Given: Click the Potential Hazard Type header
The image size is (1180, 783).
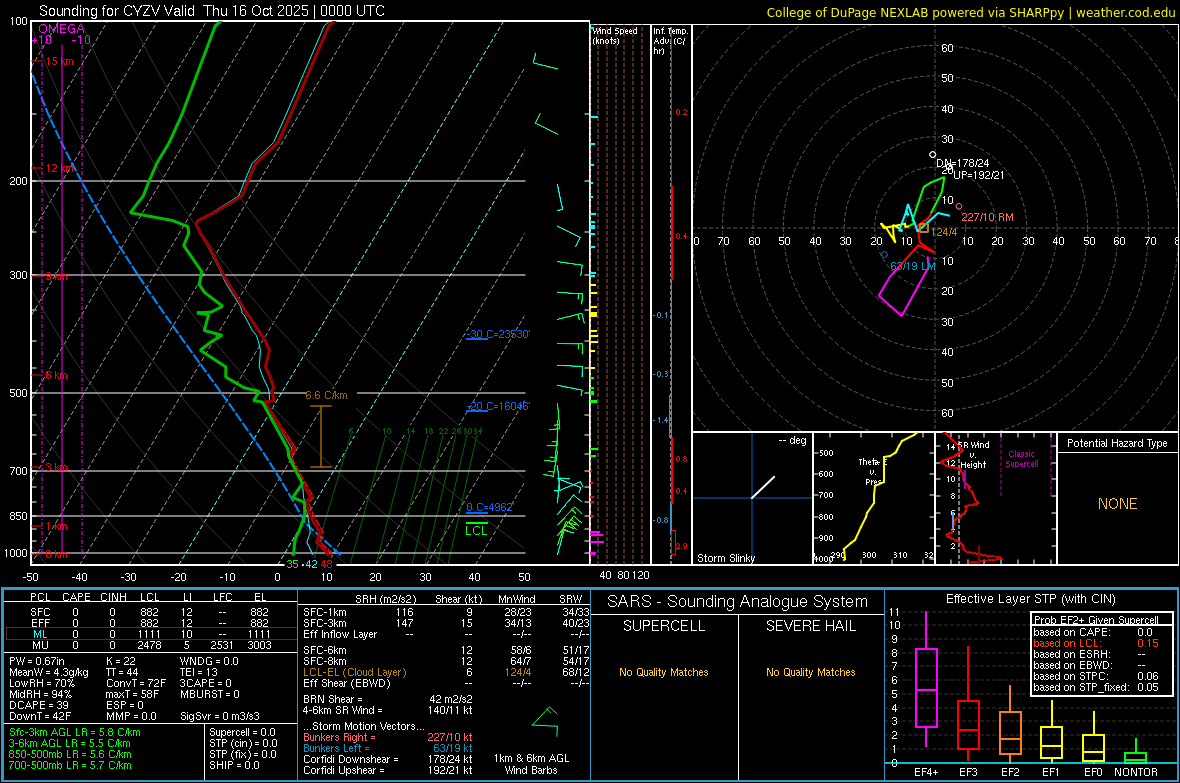Looking at the screenshot, I should 1117,443.
